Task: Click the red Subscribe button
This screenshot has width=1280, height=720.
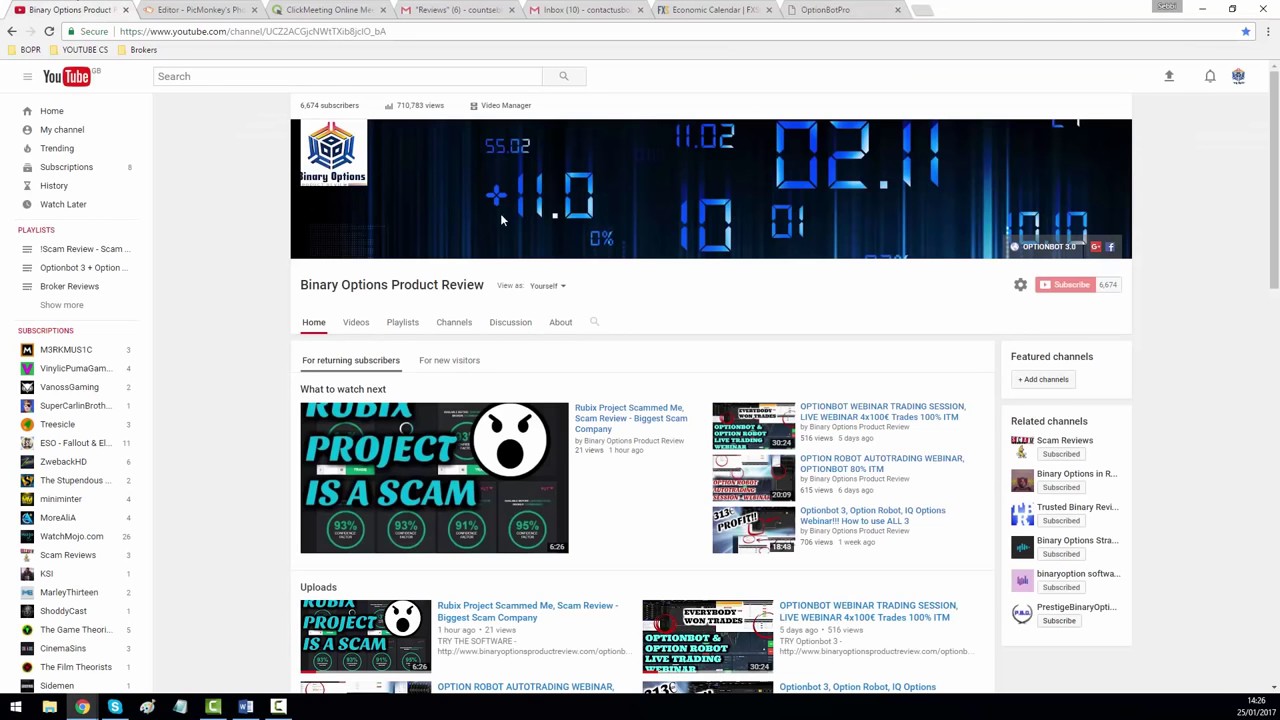Action: pyautogui.click(x=1065, y=285)
